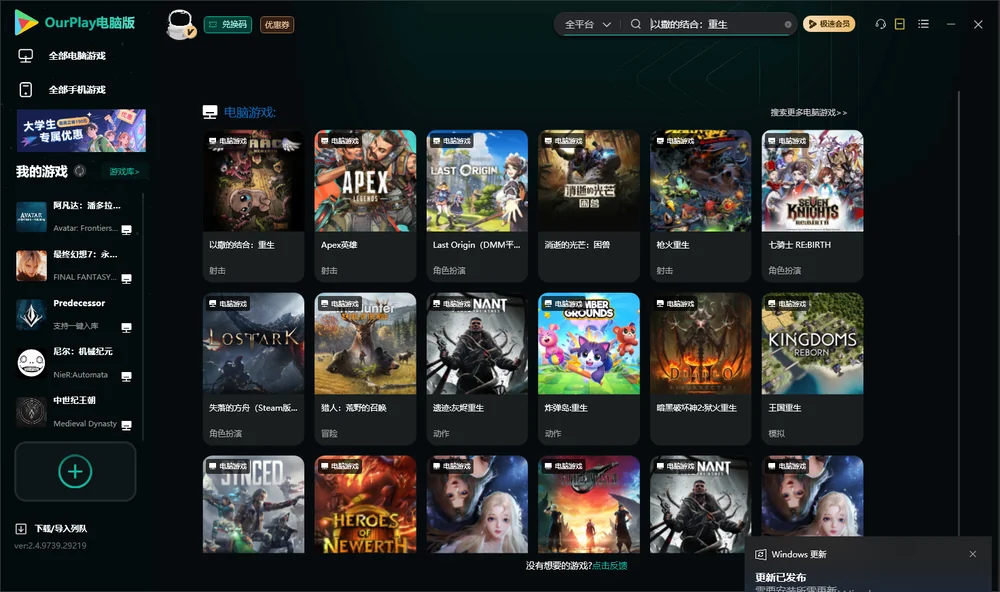Viewport: 1000px width, 592px height.
Task: Select 全部手机游戏 in sidebar
Action: click(77, 90)
